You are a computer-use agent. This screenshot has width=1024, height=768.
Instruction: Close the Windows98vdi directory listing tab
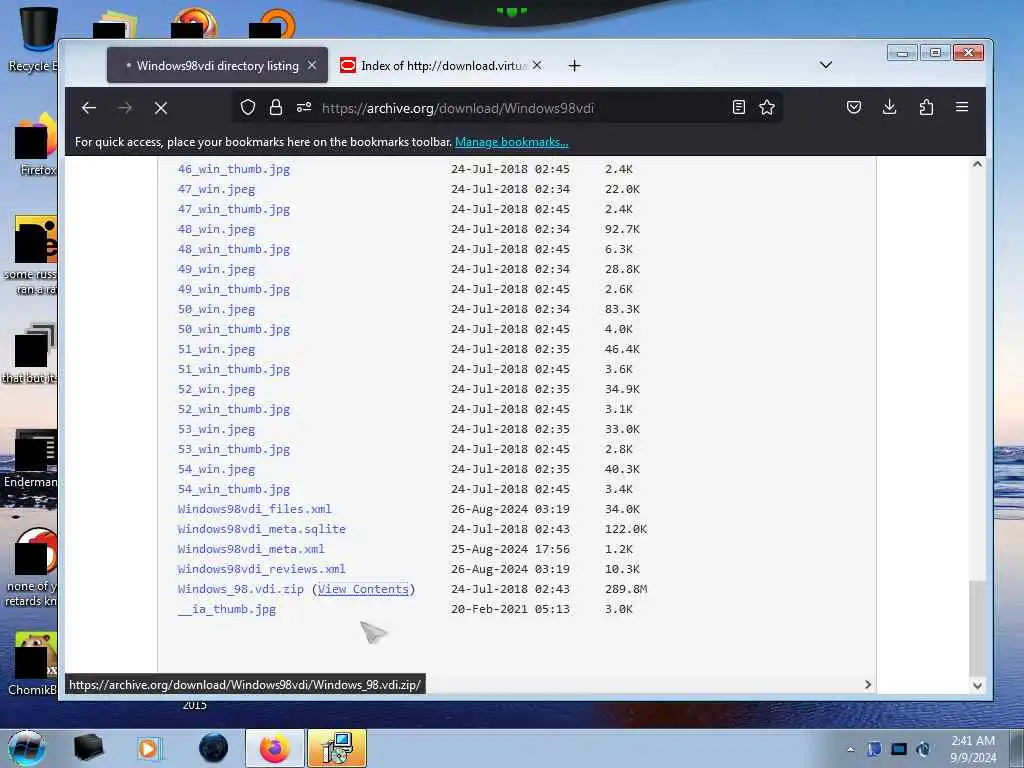tap(312, 65)
